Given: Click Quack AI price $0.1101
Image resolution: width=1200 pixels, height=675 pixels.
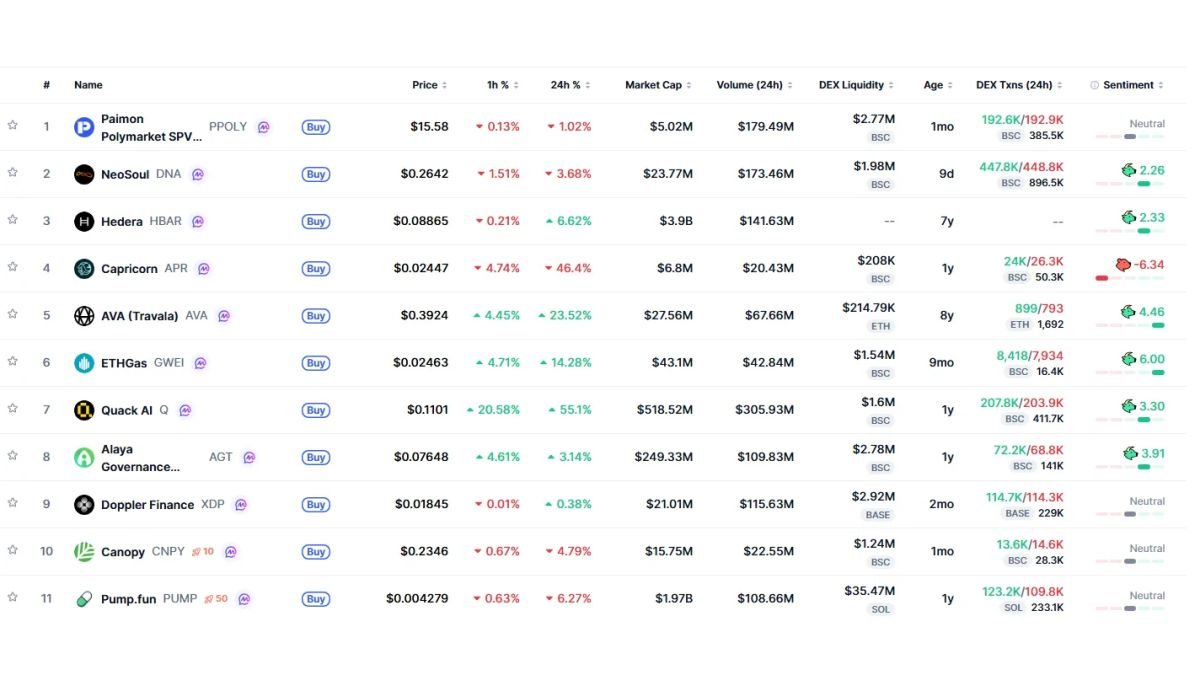Looking at the screenshot, I should click(x=428, y=410).
